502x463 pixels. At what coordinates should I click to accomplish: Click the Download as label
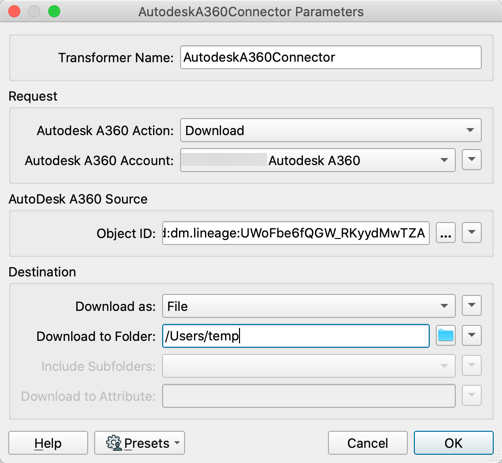click(115, 306)
